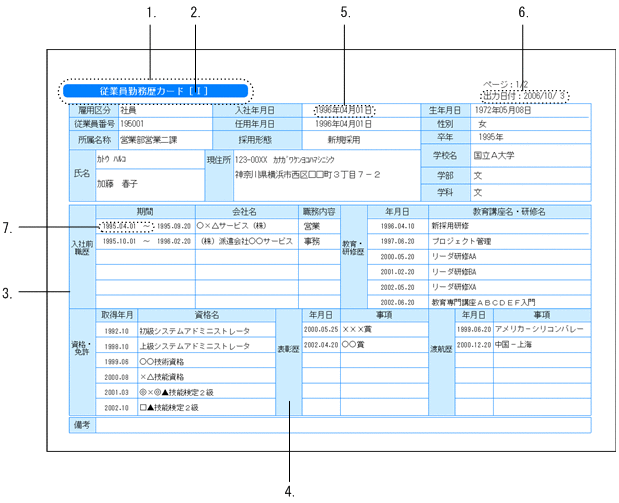The image size is (619, 503).
Task: Click the 備考 remarks label
Action: tap(82, 425)
